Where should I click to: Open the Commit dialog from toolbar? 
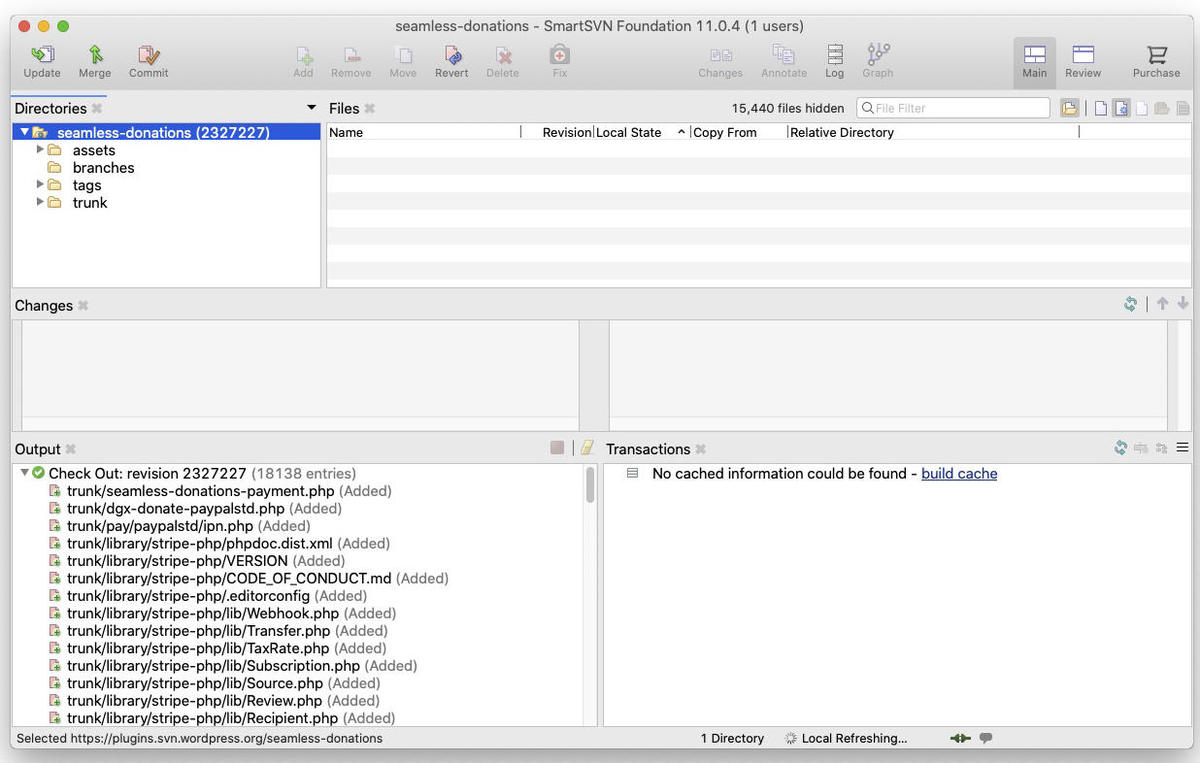(148, 60)
